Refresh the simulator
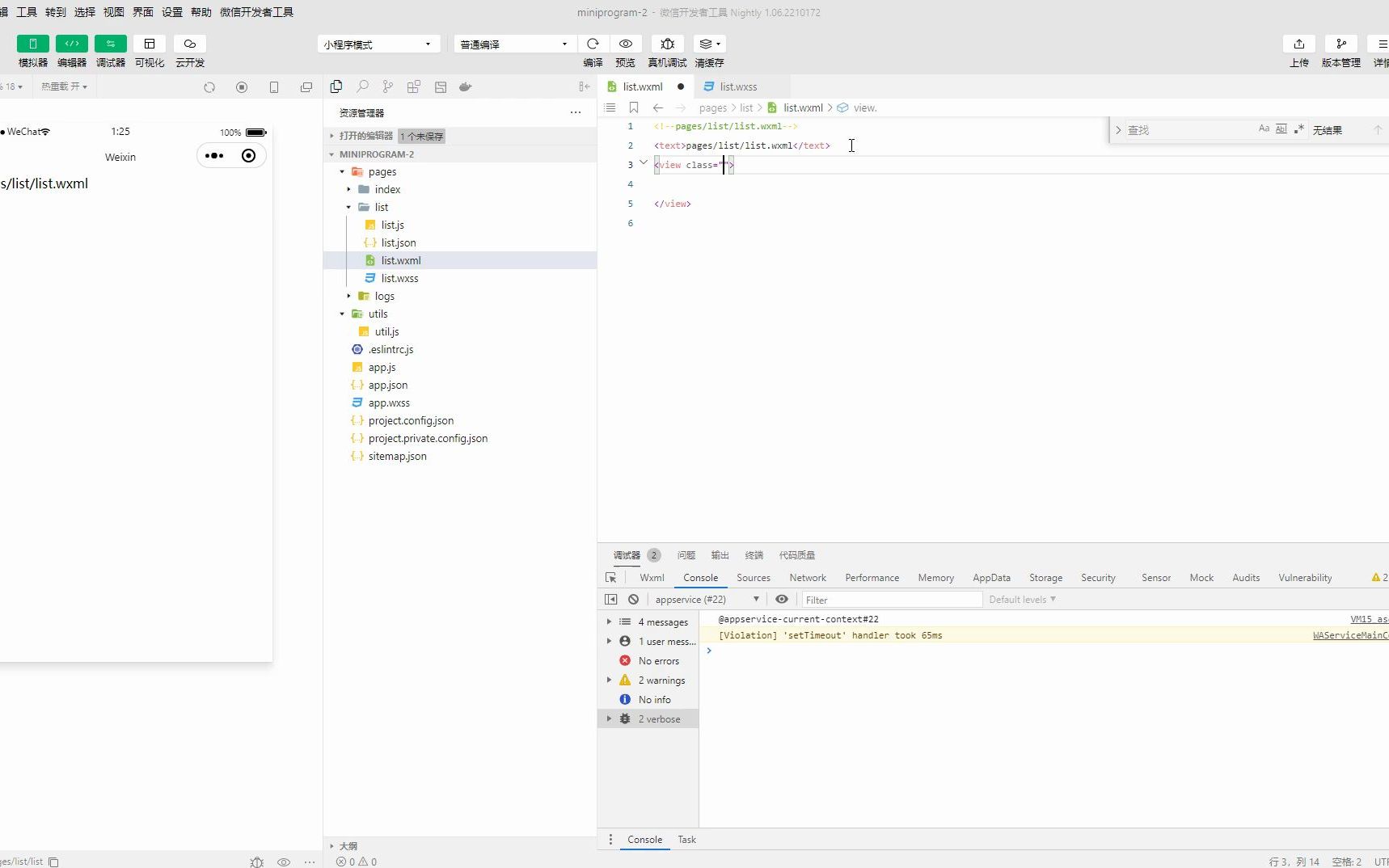 tap(209, 87)
